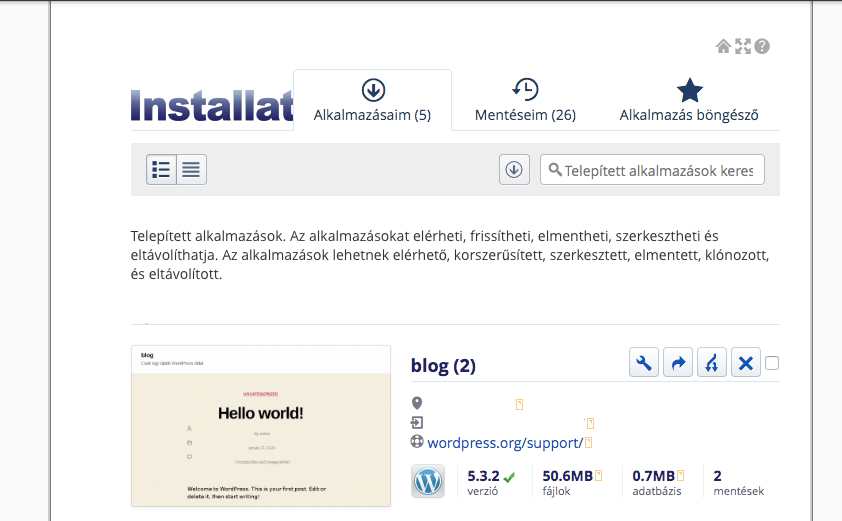
Task: Tick the blog (2) selection checkbox
Action: point(772,363)
